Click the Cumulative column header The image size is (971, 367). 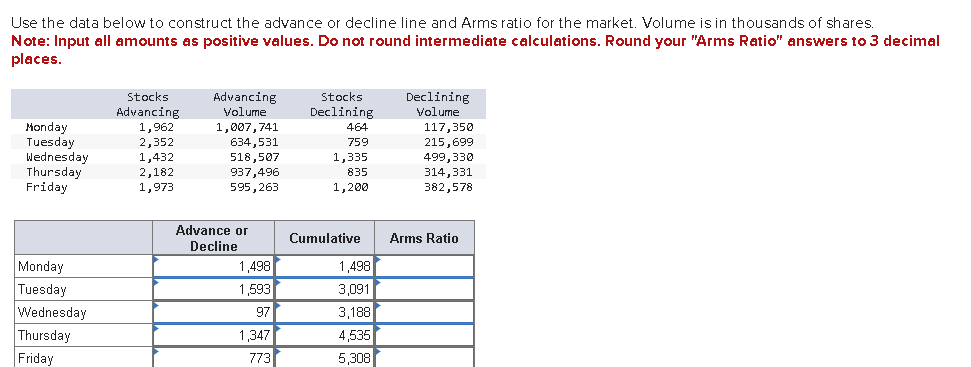tap(324, 238)
